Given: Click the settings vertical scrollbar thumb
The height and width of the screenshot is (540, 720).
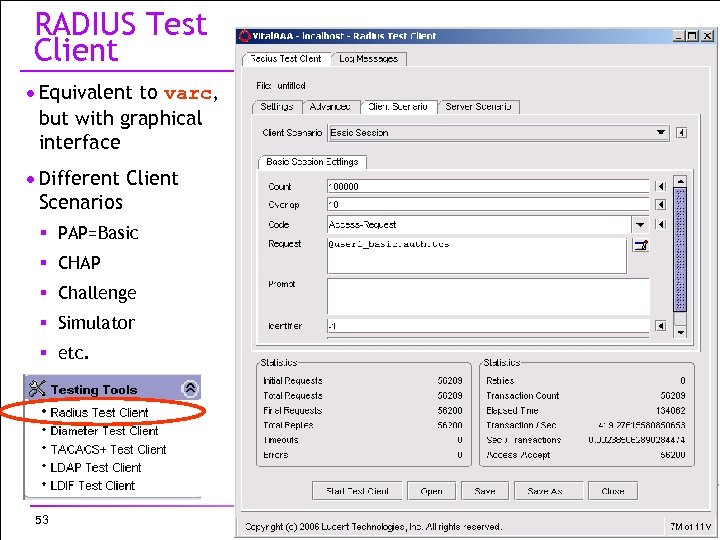Looking at the screenshot, I should [680, 249].
